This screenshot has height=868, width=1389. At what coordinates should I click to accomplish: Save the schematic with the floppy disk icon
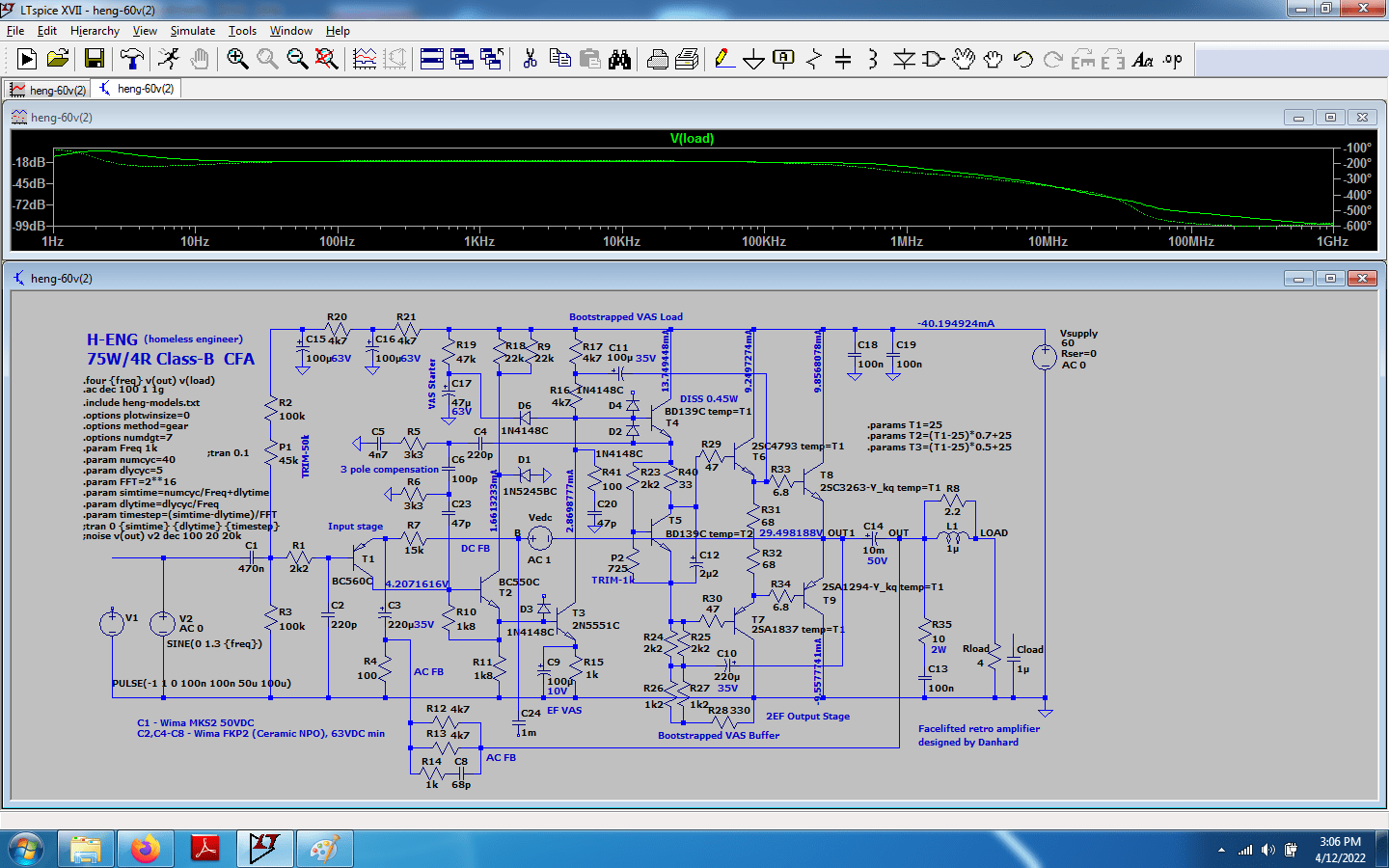pyautogui.click(x=95, y=60)
